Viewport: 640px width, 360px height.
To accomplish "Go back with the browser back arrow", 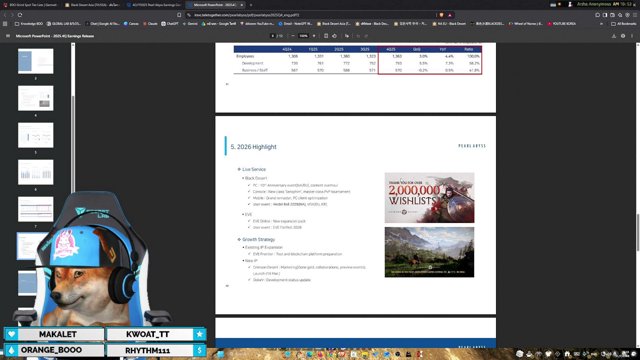I will (5, 15).
